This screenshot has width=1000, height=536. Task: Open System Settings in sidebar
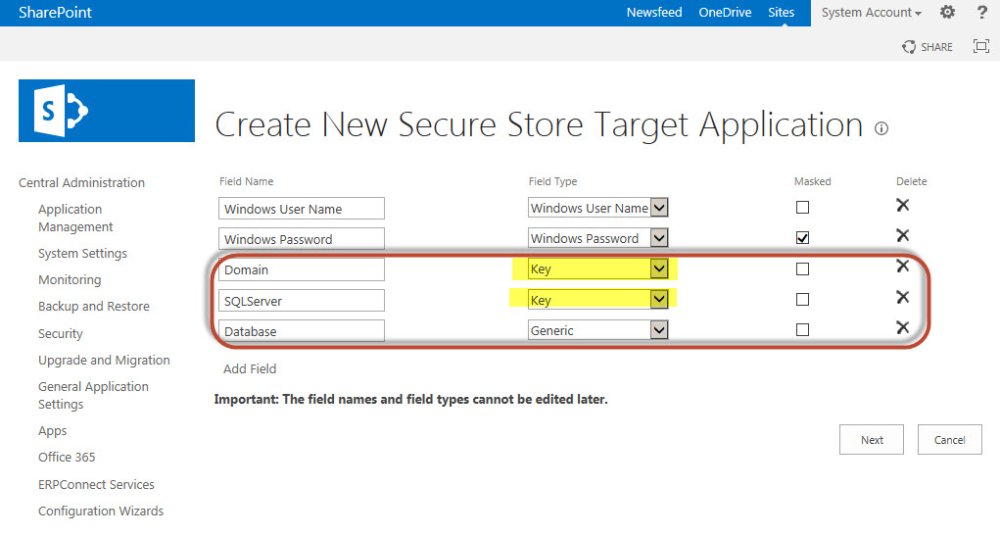[x=82, y=253]
